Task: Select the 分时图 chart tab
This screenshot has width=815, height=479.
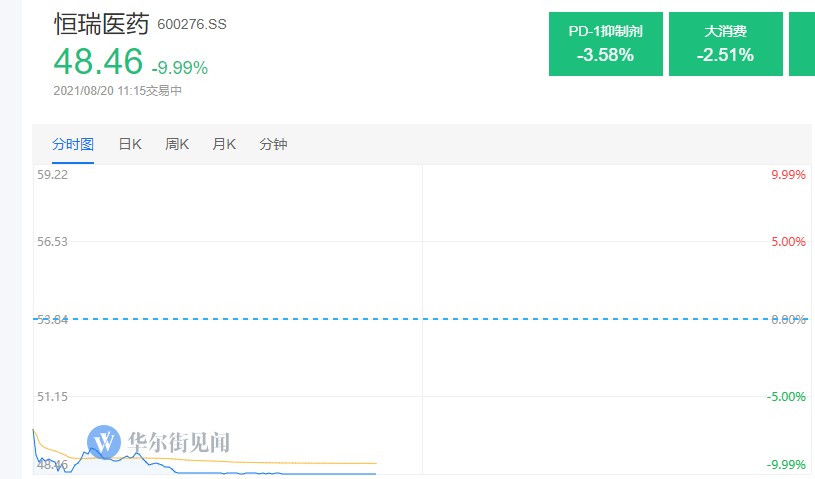Action: (x=73, y=144)
